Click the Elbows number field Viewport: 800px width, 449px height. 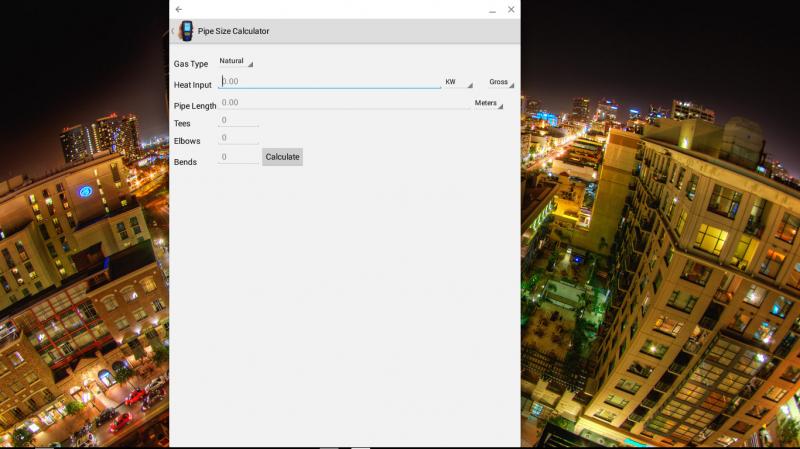(x=238, y=138)
